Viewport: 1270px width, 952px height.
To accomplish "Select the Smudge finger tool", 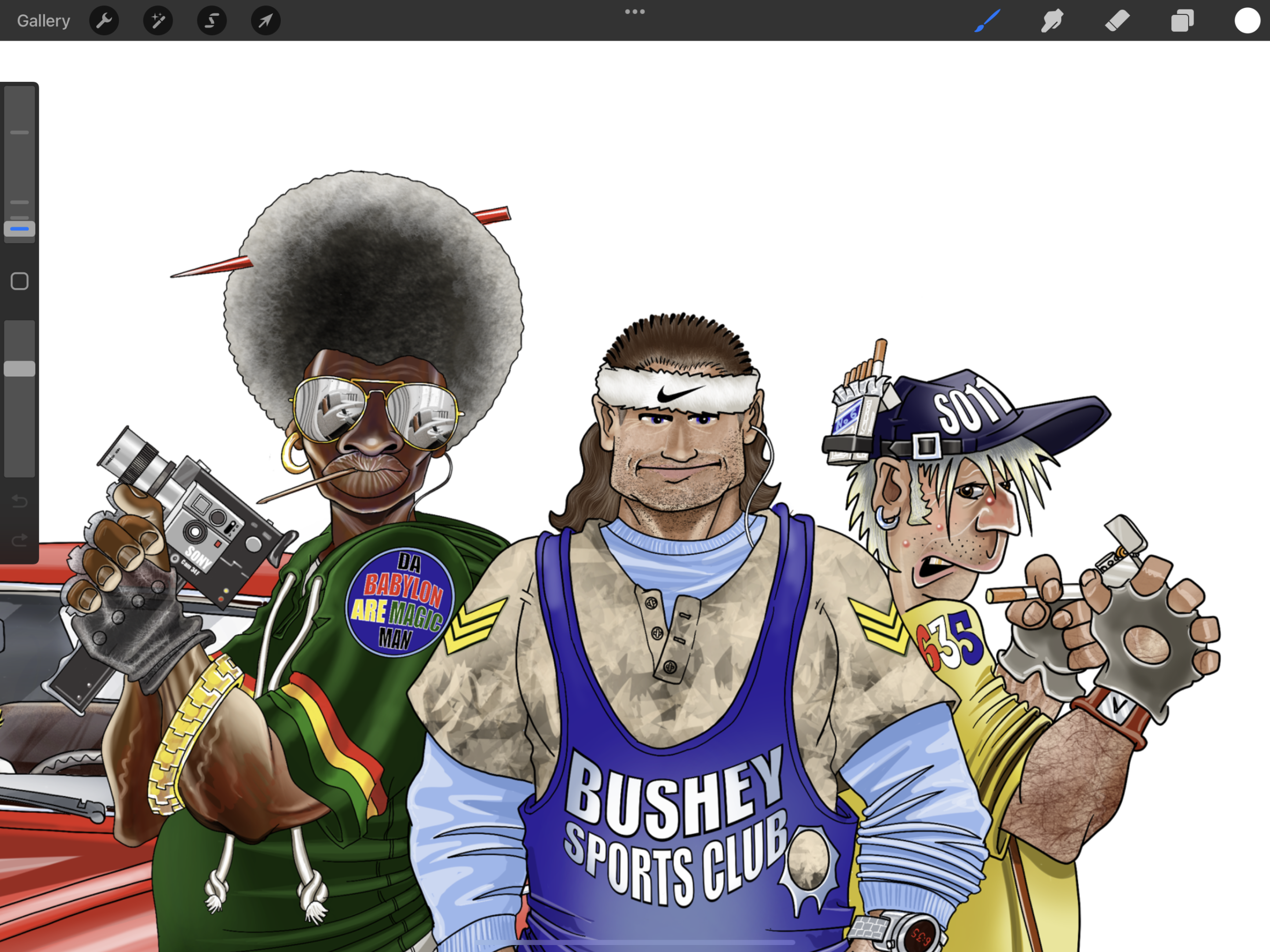I will click(1052, 21).
